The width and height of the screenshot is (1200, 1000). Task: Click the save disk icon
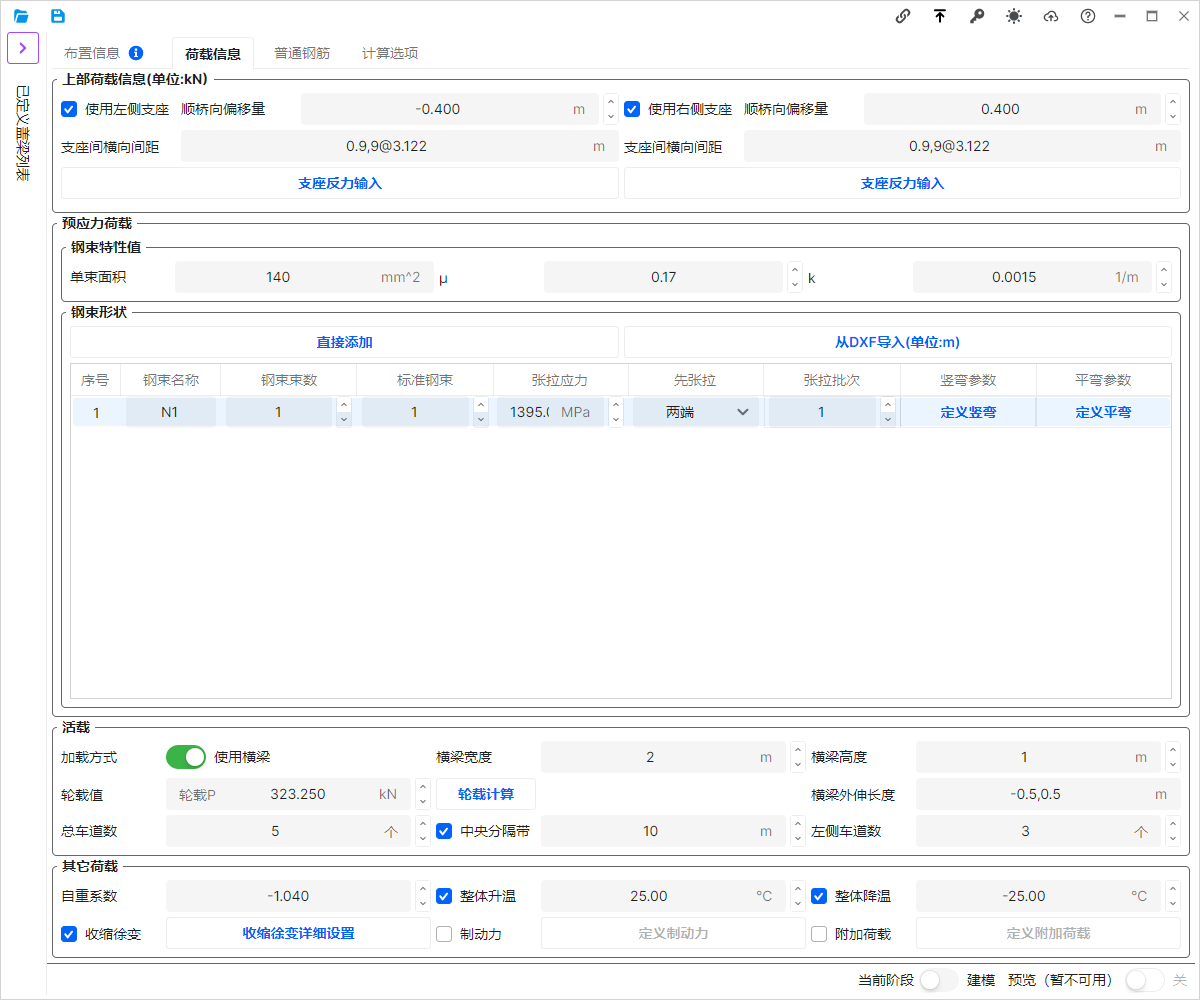click(x=58, y=16)
